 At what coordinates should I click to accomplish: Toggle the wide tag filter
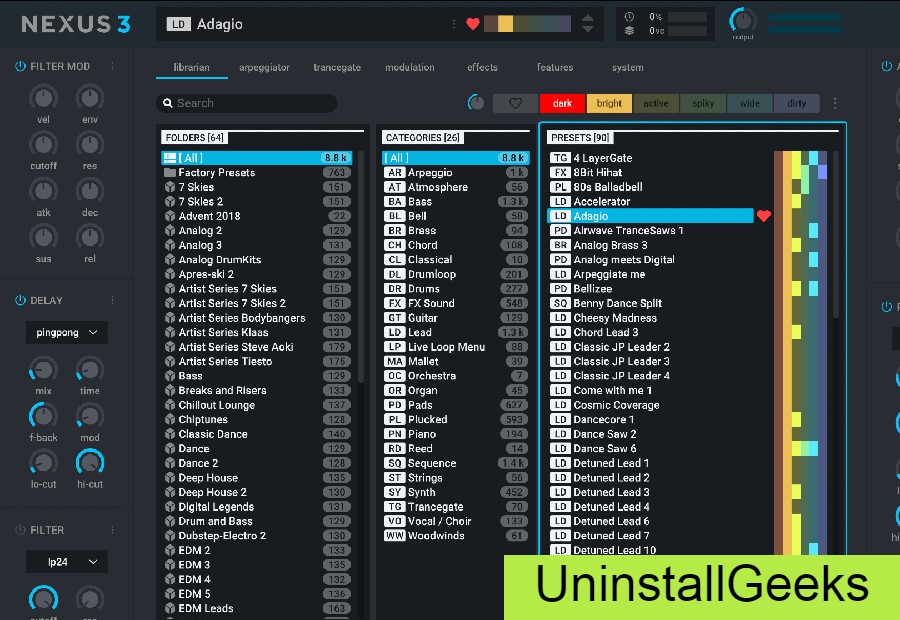pyautogui.click(x=750, y=103)
